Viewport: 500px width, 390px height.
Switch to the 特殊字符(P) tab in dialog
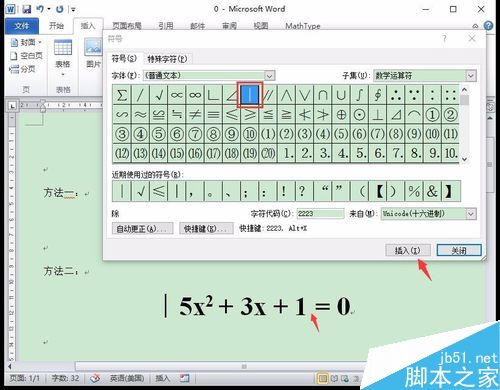pos(167,59)
